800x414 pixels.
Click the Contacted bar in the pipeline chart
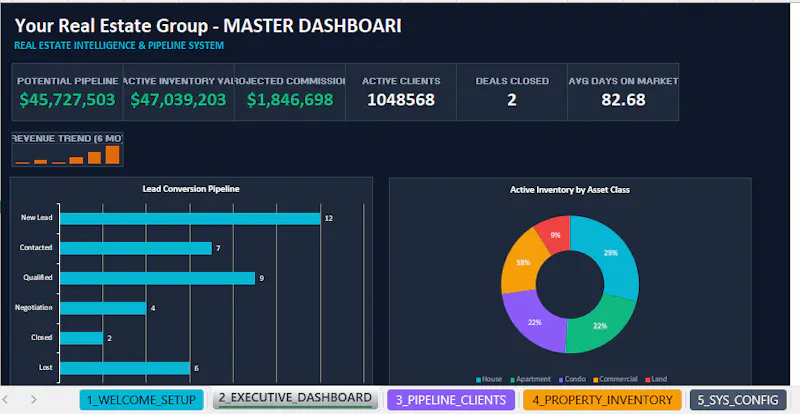[136, 248]
